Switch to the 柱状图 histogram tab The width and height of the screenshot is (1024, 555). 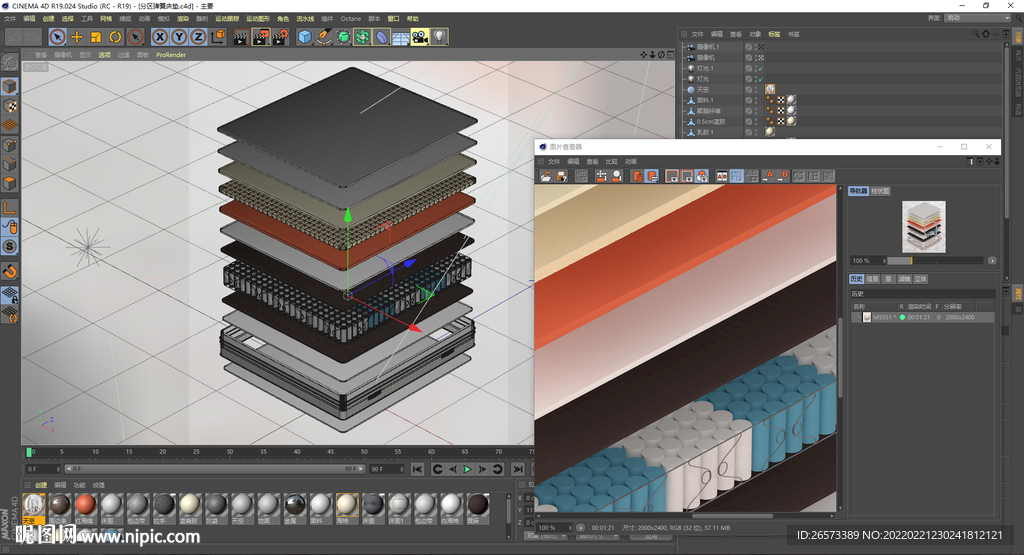[880, 191]
